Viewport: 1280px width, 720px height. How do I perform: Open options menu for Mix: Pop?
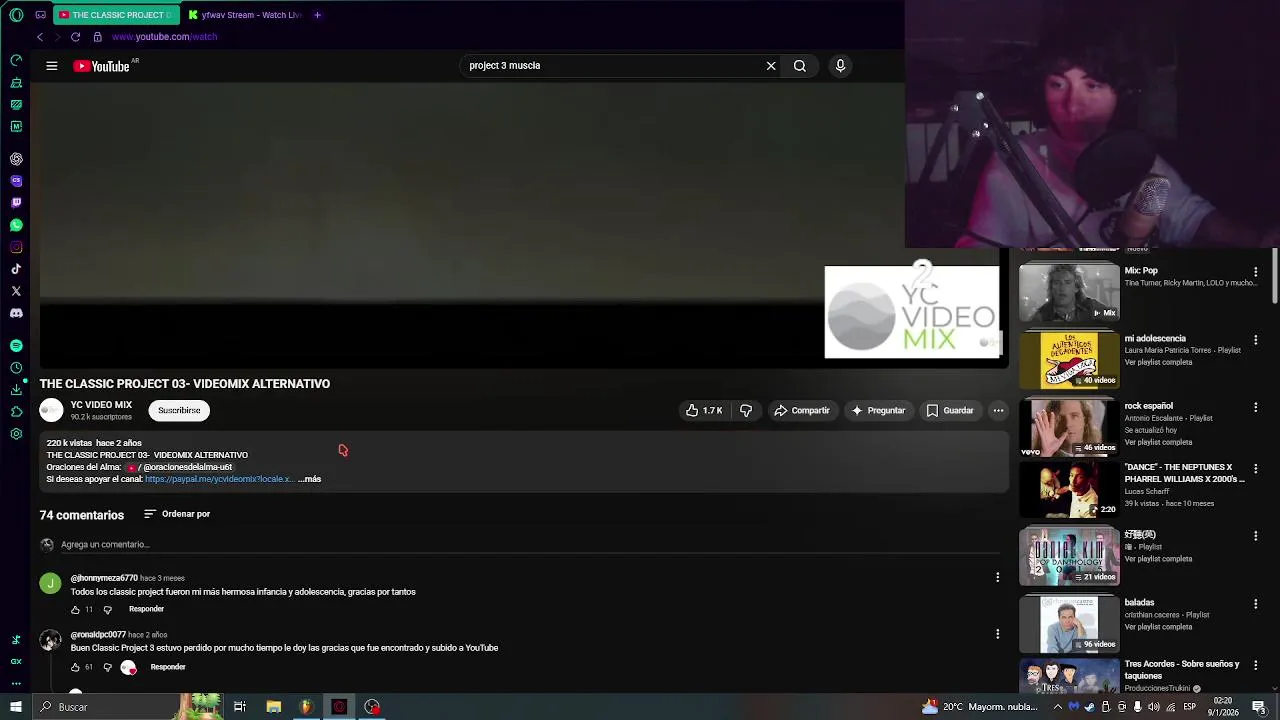point(1256,272)
